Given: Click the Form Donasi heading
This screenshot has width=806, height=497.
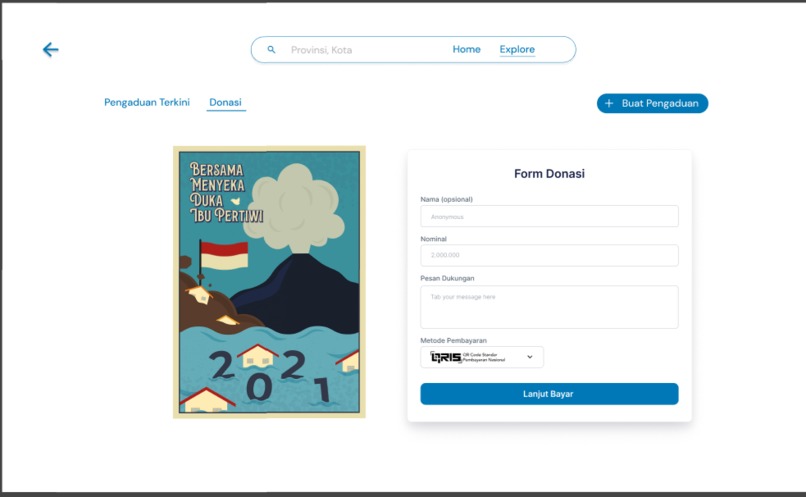Looking at the screenshot, I should click(549, 174).
